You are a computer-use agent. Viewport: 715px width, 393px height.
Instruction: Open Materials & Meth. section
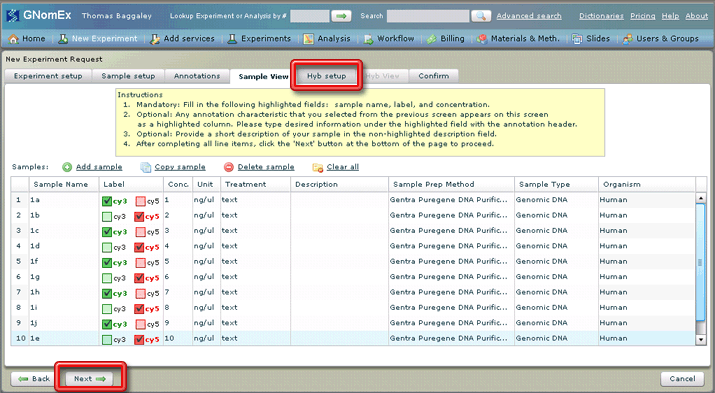pyautogui.click(x=518, y=39)
